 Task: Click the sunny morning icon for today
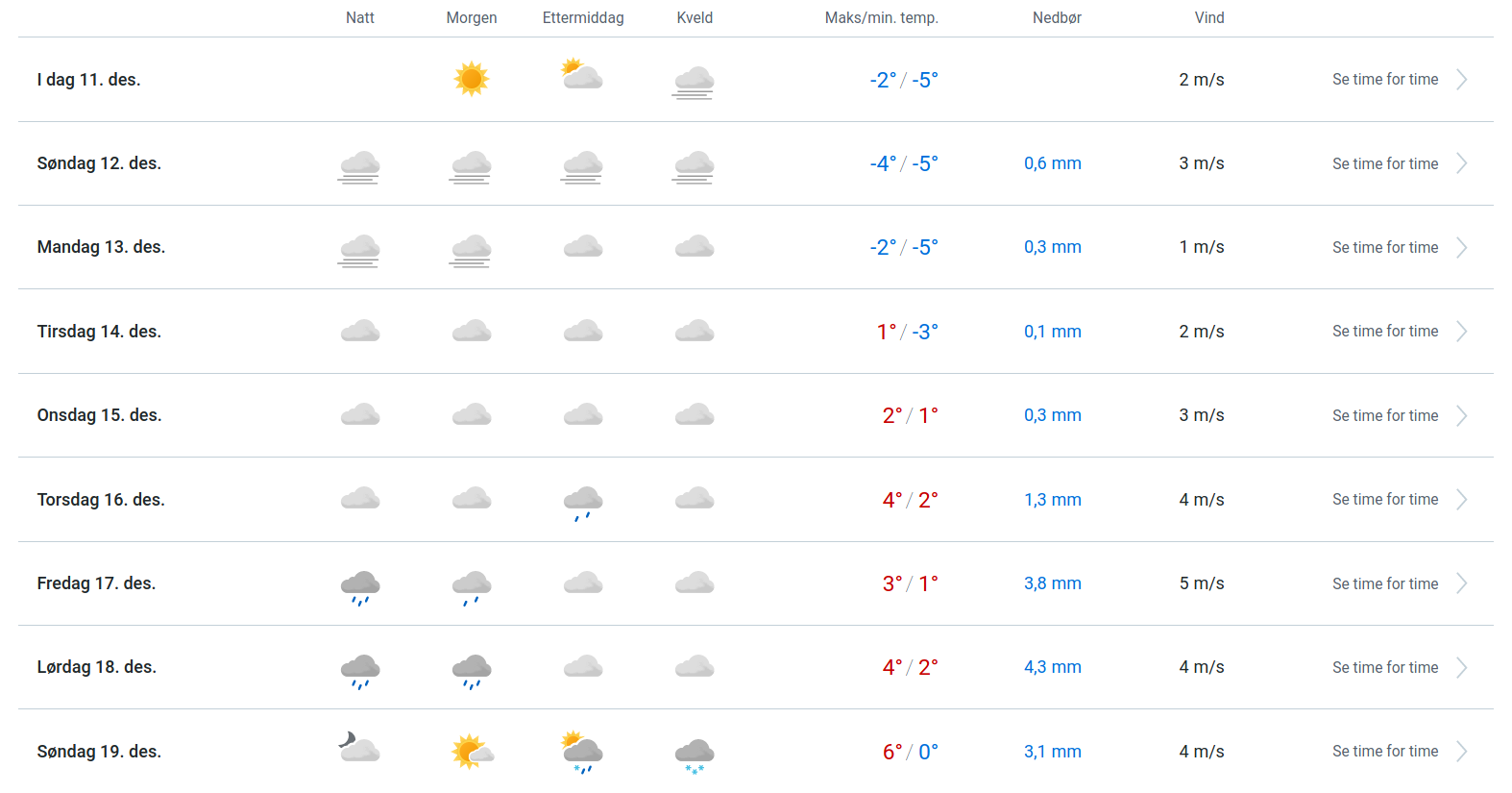pos(471,79)
